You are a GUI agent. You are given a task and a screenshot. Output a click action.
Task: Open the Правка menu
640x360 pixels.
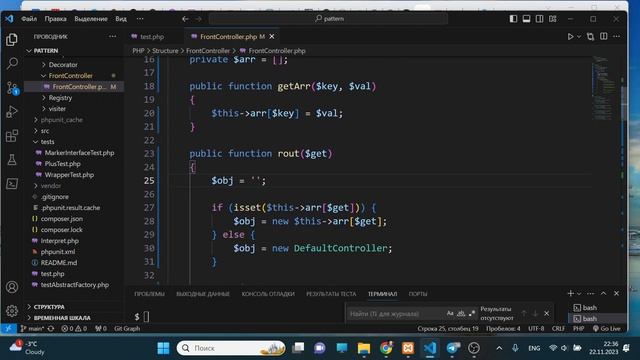56,19
